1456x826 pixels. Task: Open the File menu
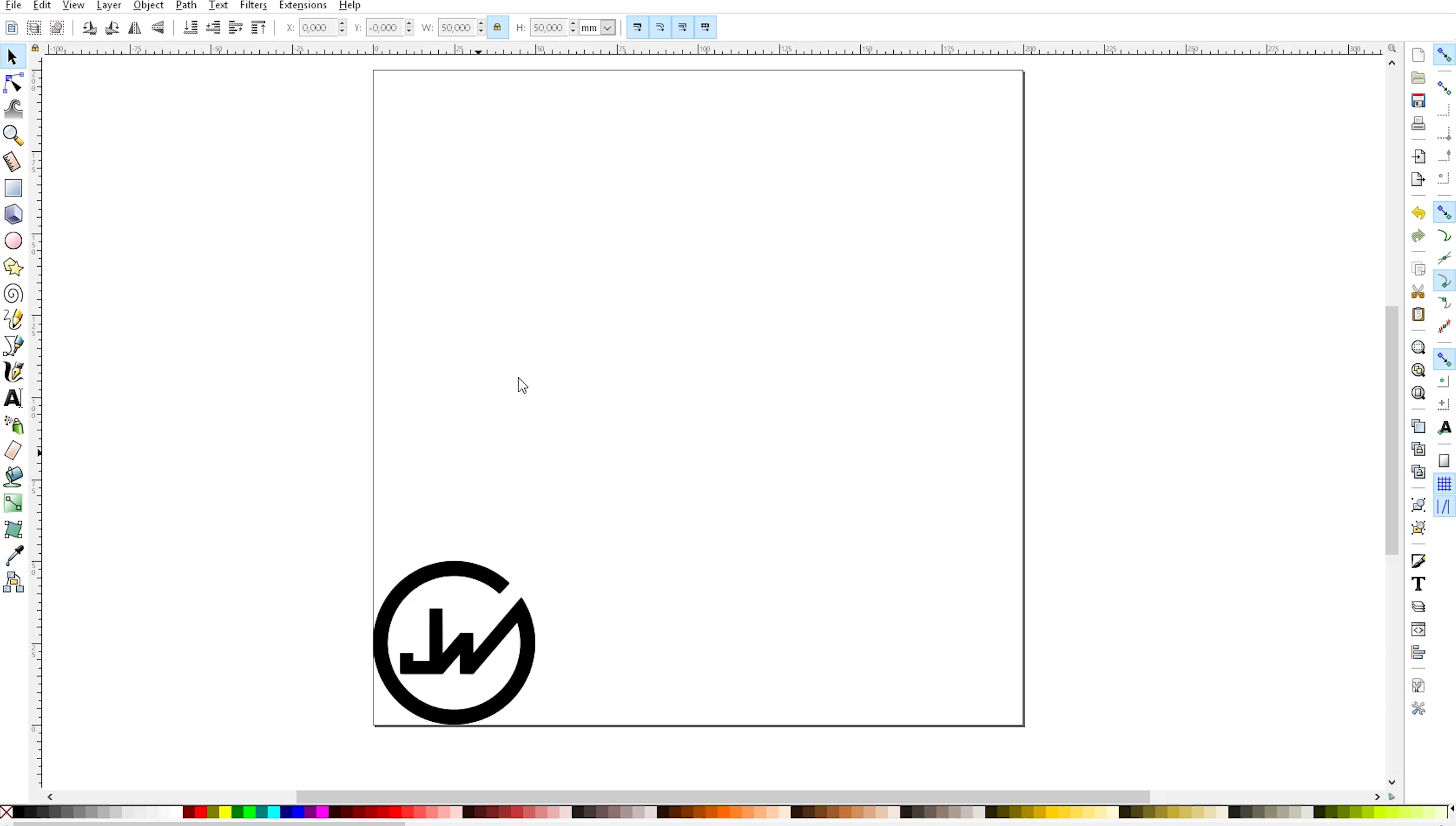click(x=13, y=5)
